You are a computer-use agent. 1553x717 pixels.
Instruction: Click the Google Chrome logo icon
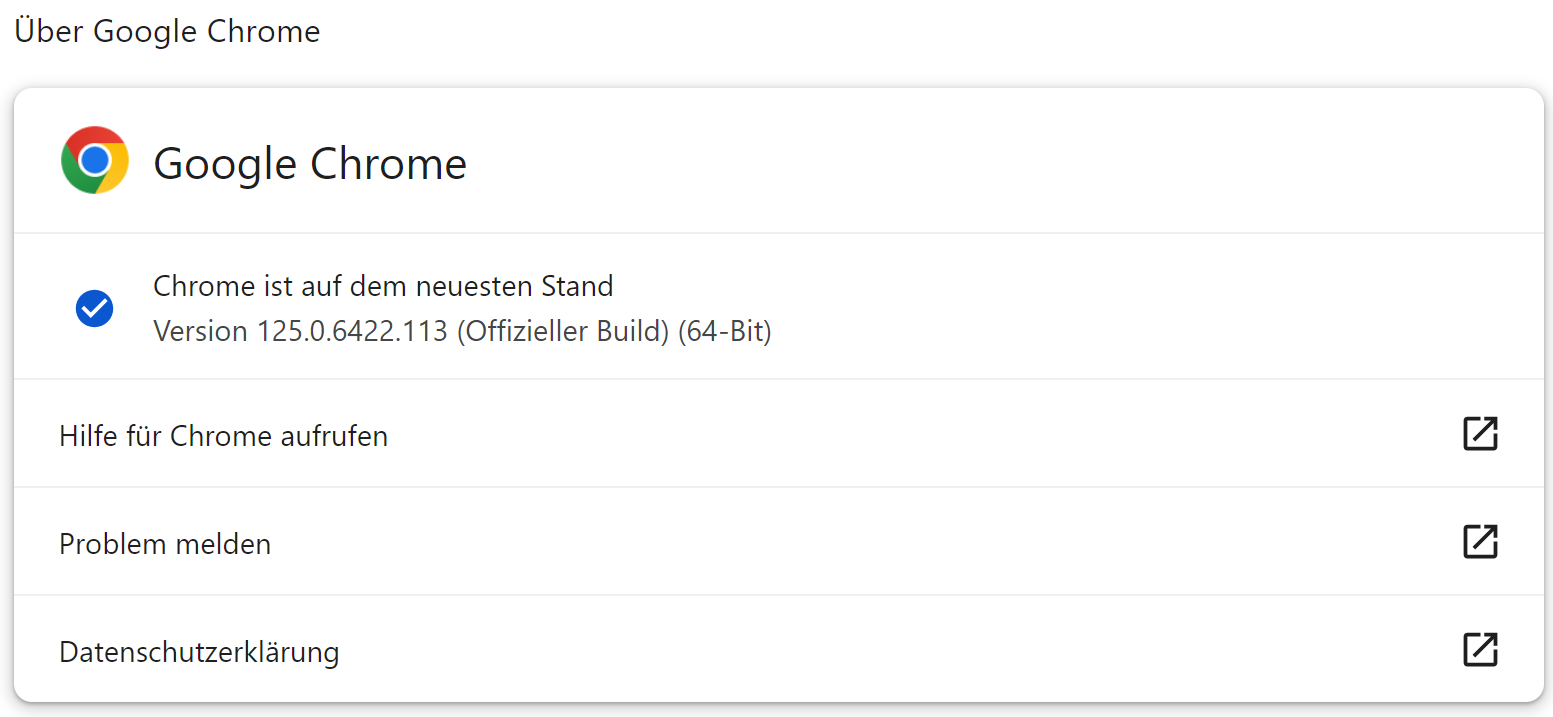[94, 160]
